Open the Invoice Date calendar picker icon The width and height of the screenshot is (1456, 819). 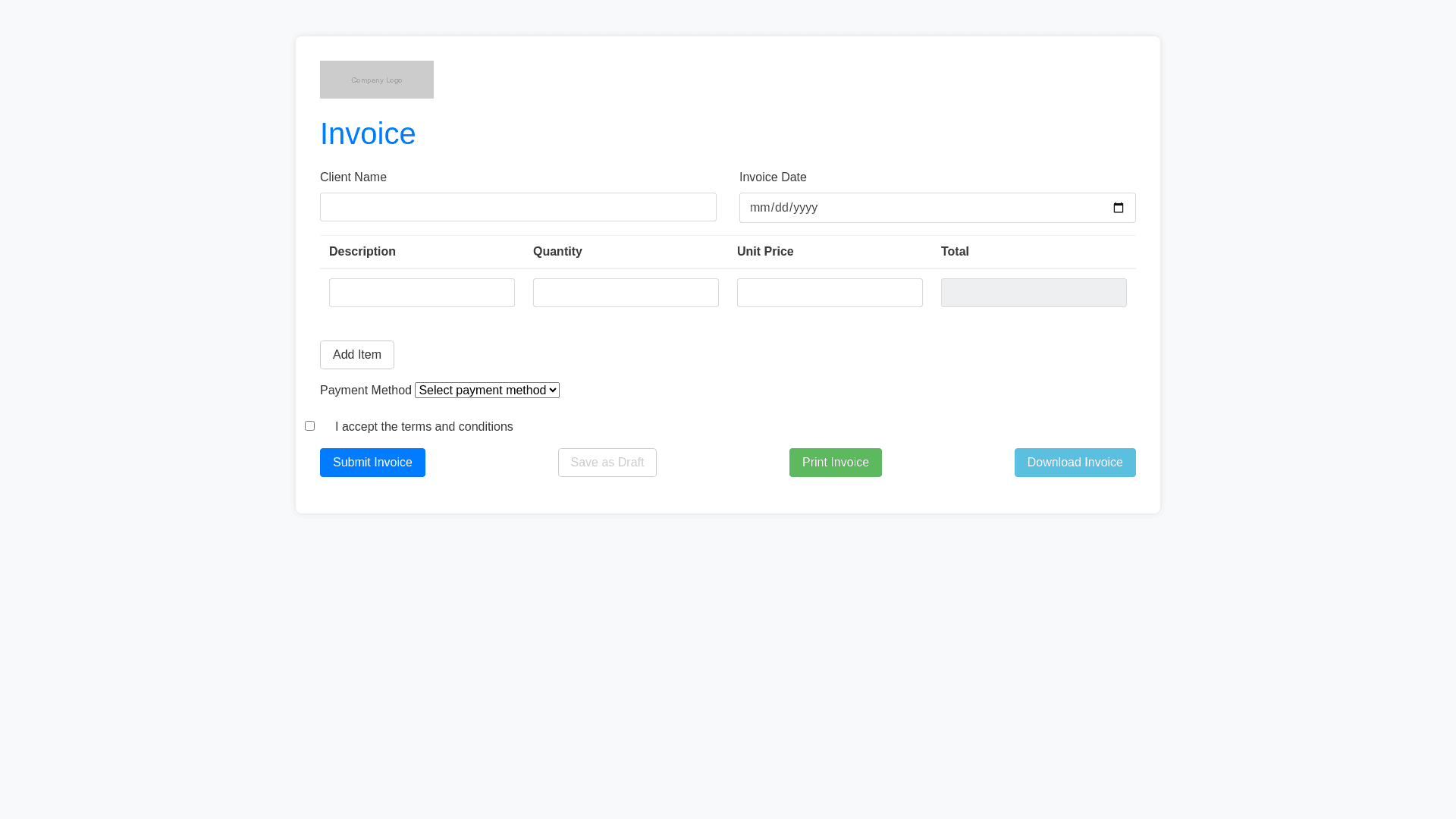(1118, 208)
